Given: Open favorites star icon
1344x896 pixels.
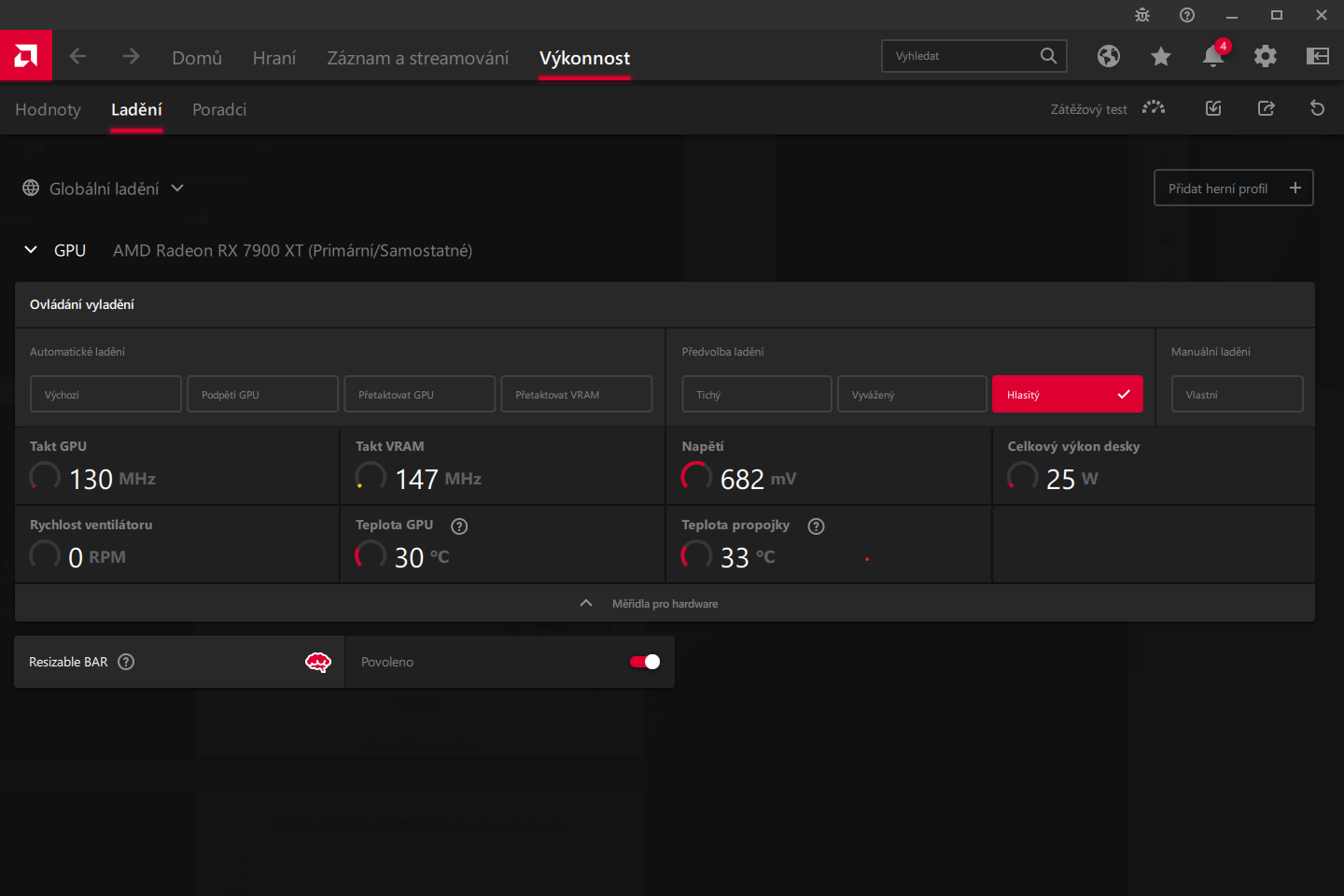Looking at the screenshot, I should [1161, 56].
